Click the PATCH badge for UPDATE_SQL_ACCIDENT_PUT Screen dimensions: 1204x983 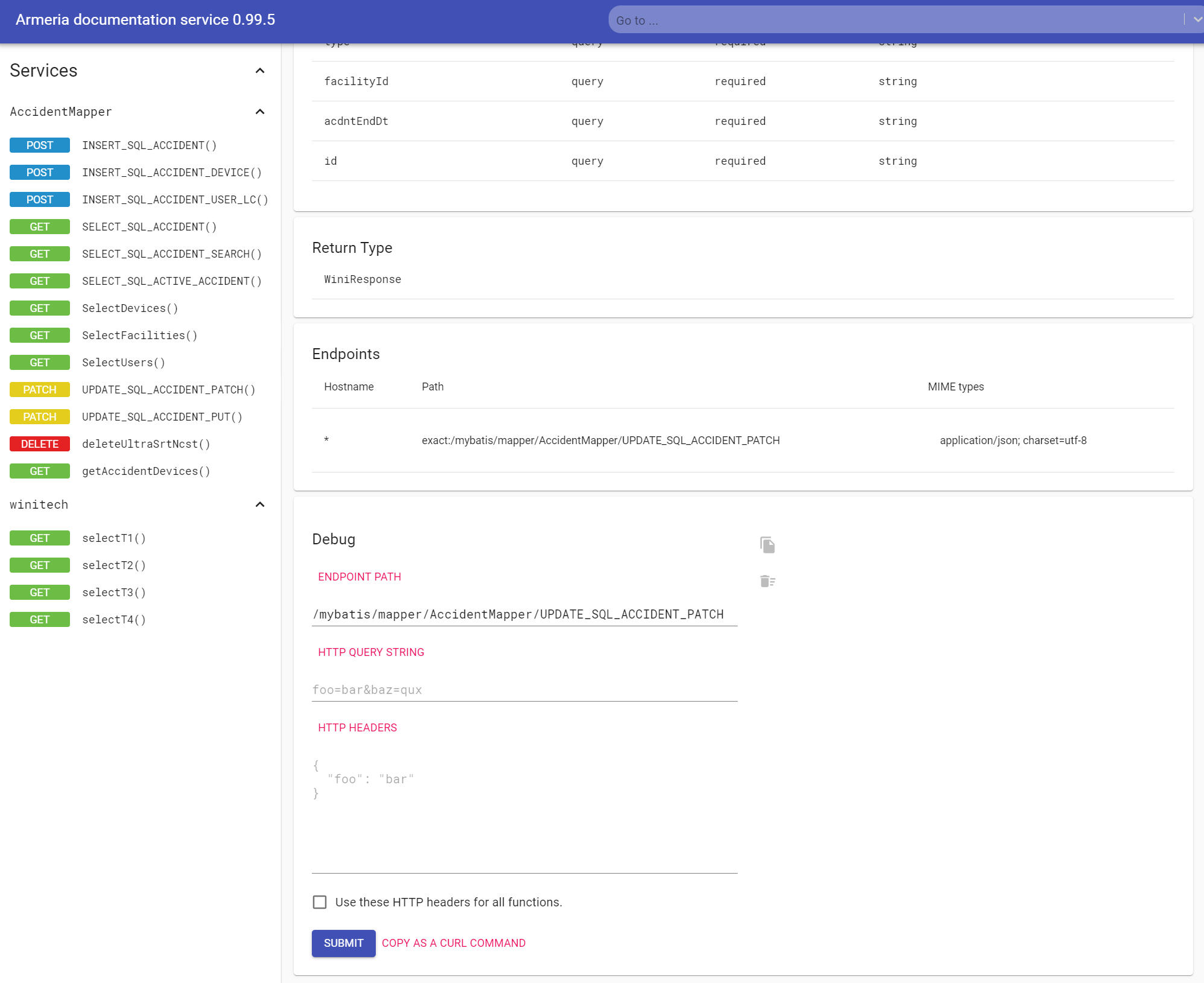pos(40,417)
